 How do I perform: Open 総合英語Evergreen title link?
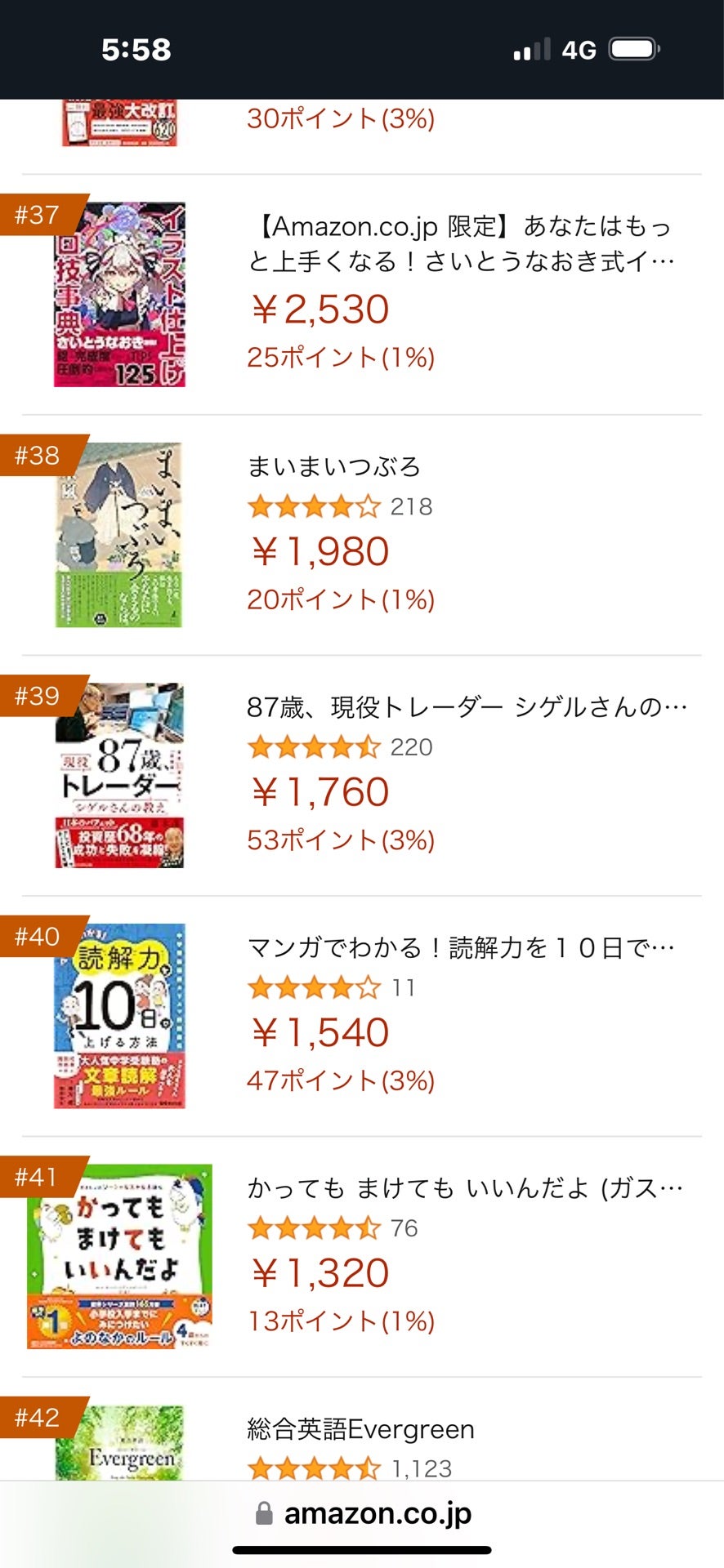(x=360, y=1429)
